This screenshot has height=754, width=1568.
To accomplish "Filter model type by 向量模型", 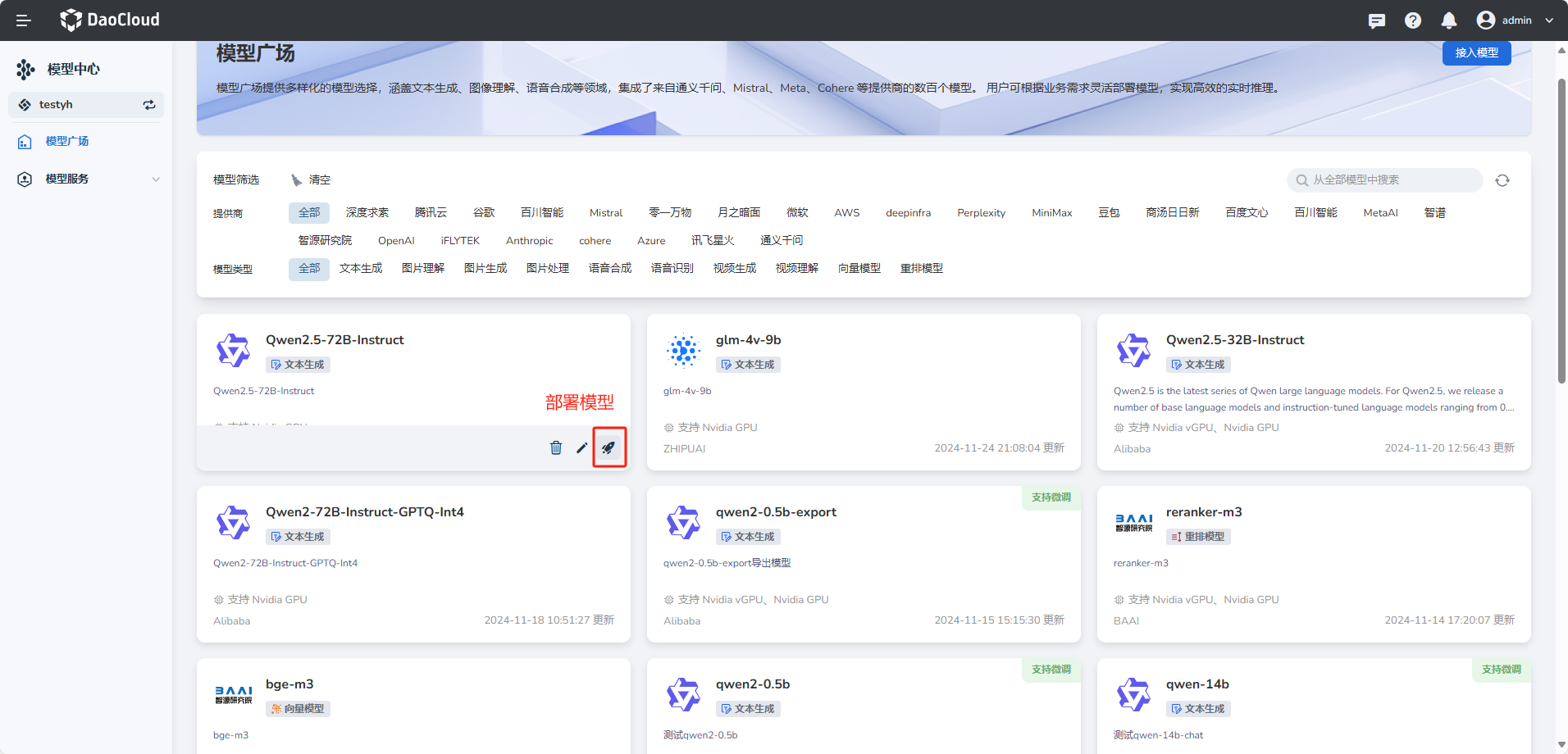I will point(859,269).
